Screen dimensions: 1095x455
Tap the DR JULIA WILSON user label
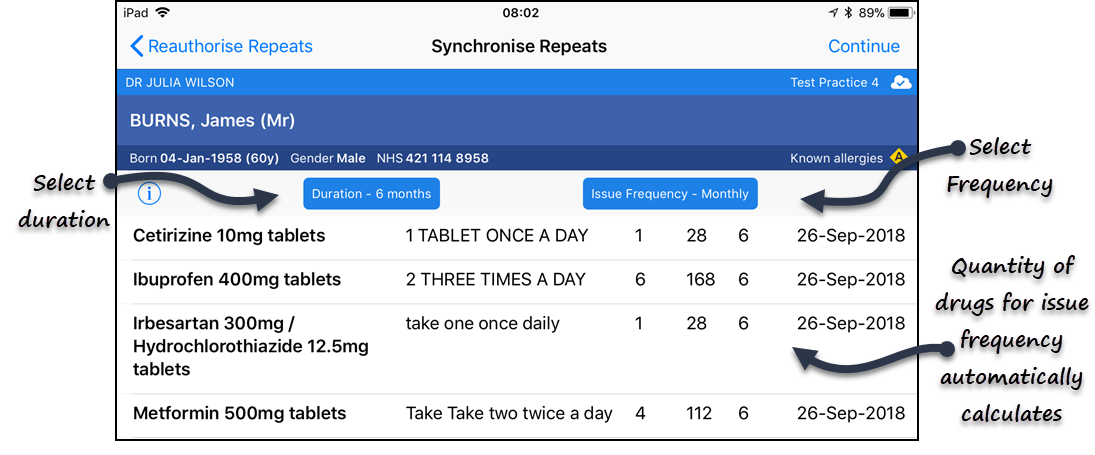pos(180,82)
